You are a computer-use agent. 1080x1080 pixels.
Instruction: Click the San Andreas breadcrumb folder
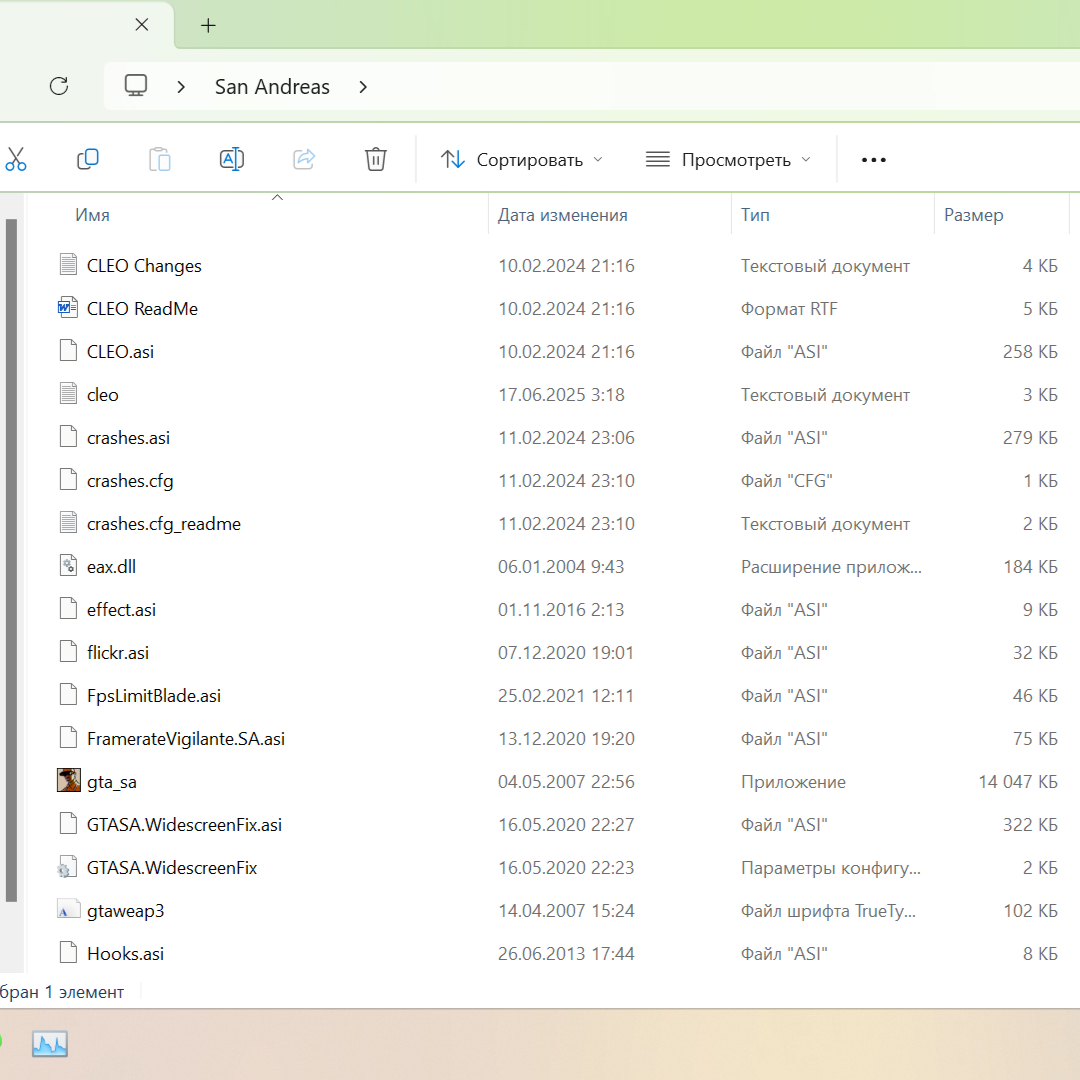(x=272, y=87)
